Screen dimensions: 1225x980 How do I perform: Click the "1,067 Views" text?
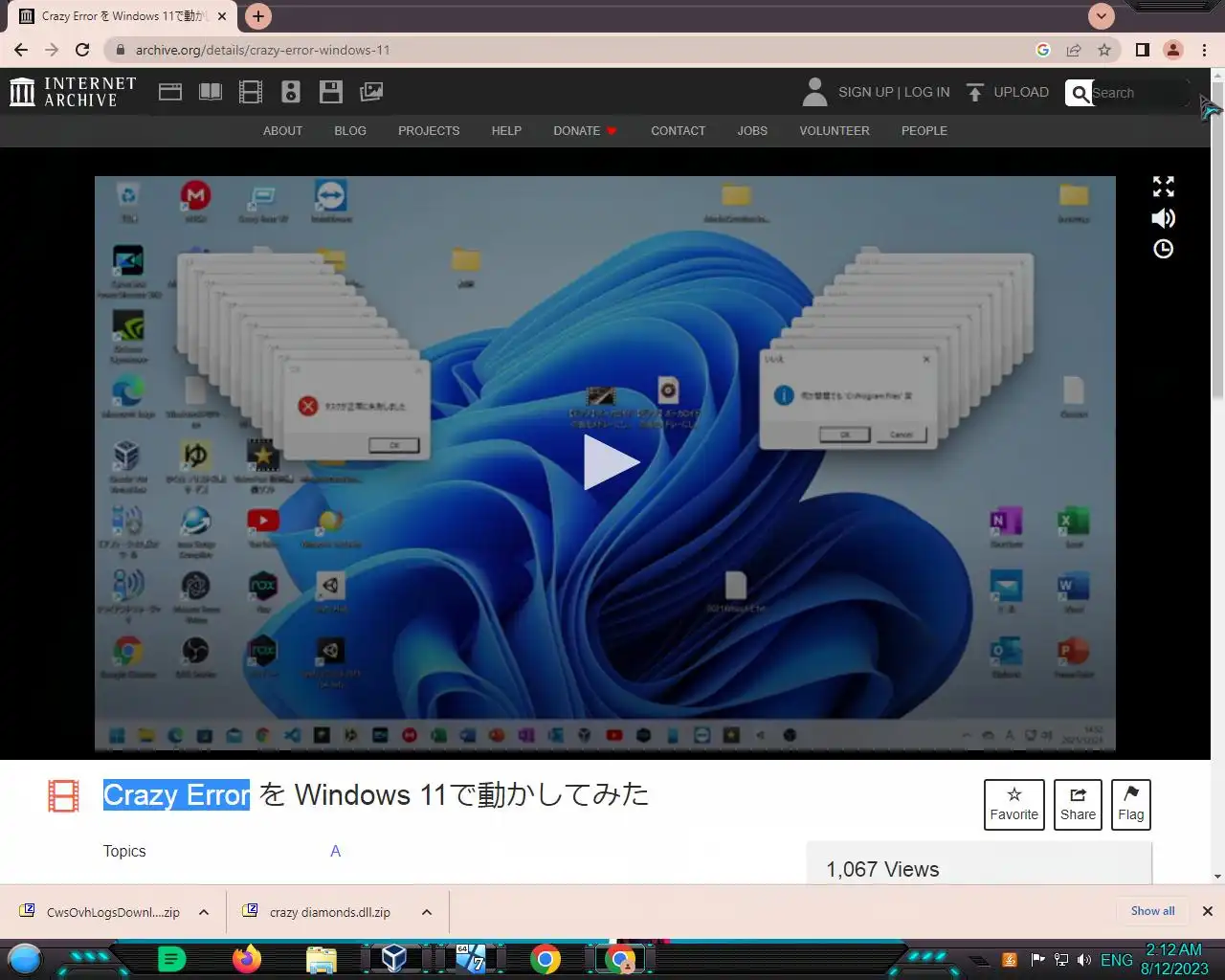point(882,869)
